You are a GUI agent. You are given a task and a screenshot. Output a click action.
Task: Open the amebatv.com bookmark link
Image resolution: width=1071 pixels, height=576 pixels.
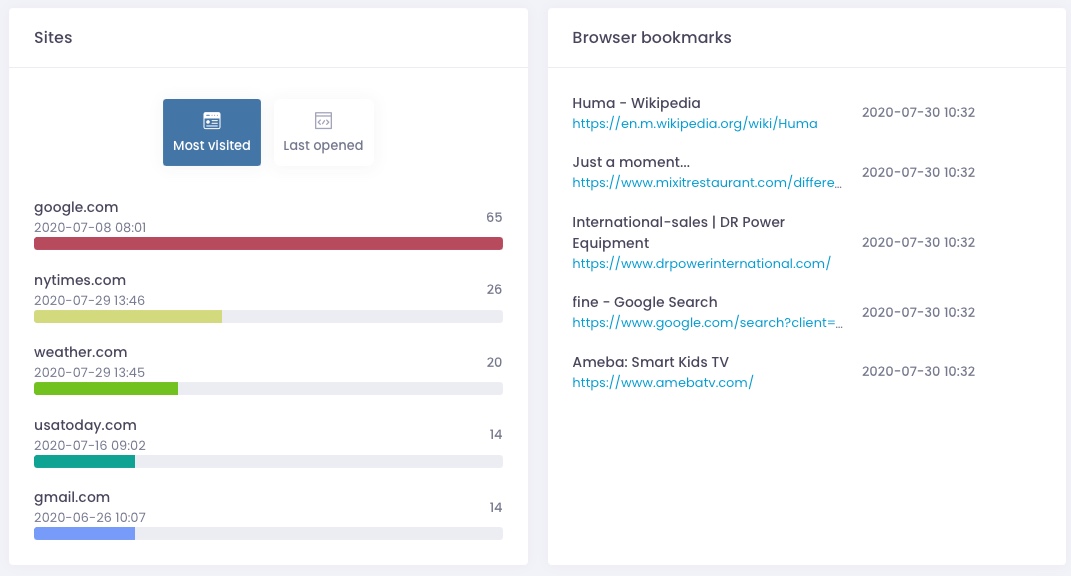[663, 383]
